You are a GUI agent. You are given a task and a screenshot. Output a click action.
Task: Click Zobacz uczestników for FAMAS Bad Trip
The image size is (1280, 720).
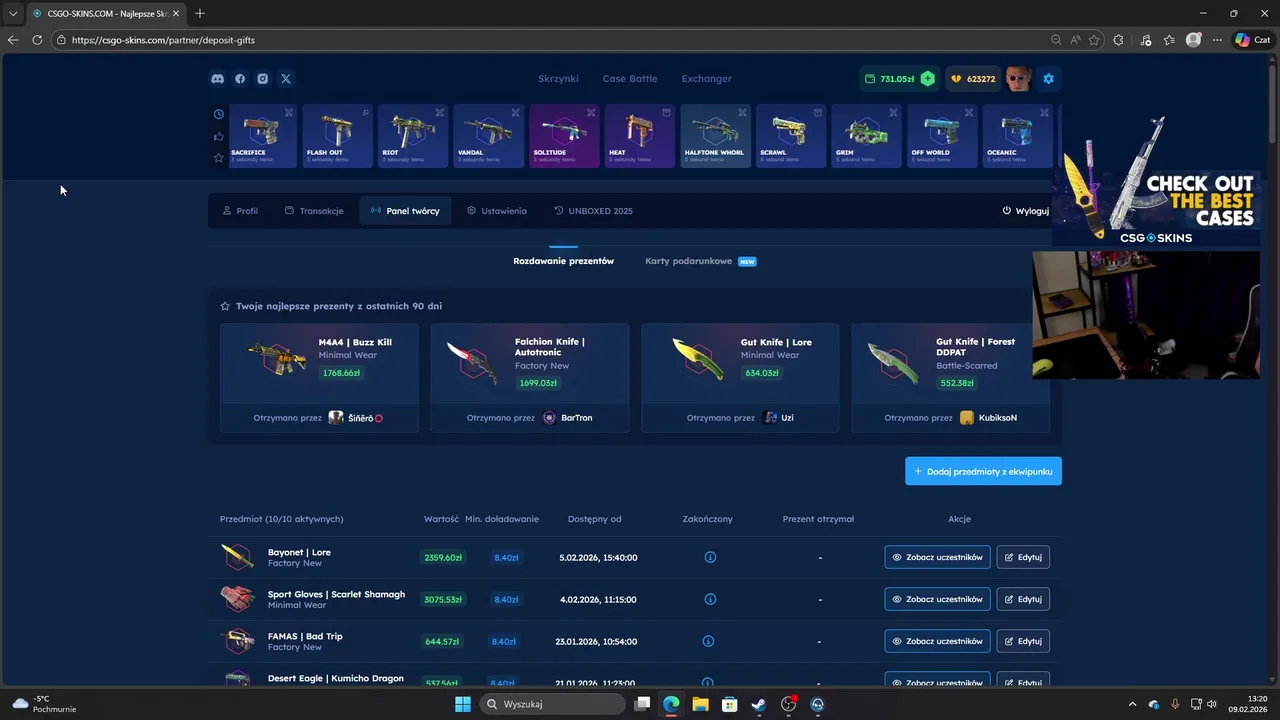click(937, 641)
